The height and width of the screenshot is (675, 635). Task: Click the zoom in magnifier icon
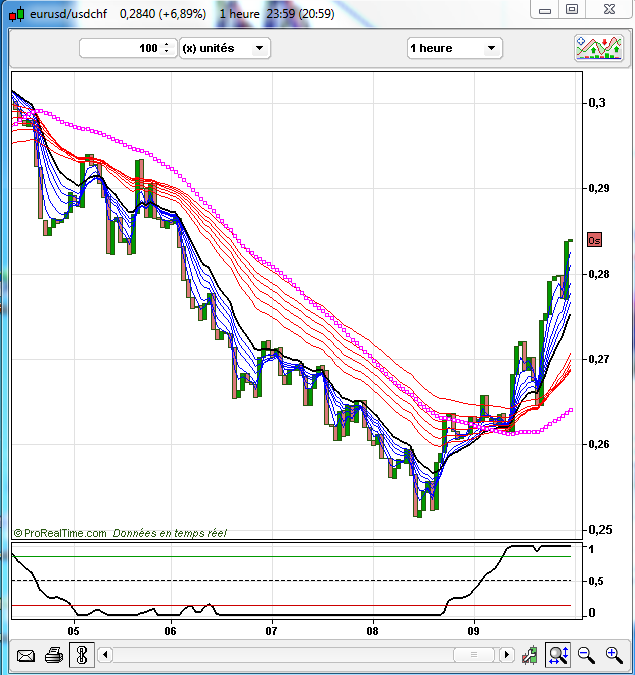tap(612, 656)
